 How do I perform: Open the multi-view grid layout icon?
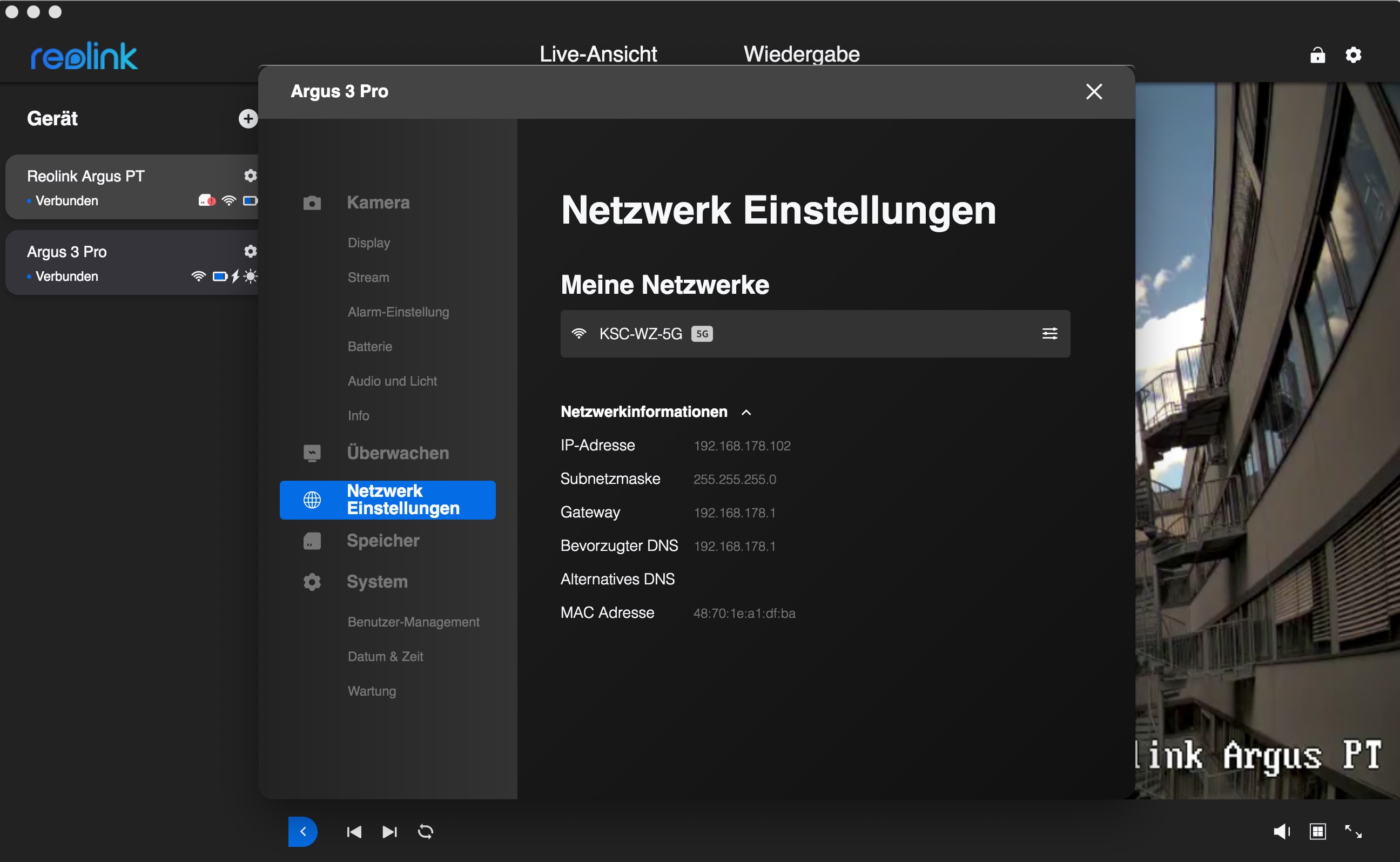tap(1317, 831)
